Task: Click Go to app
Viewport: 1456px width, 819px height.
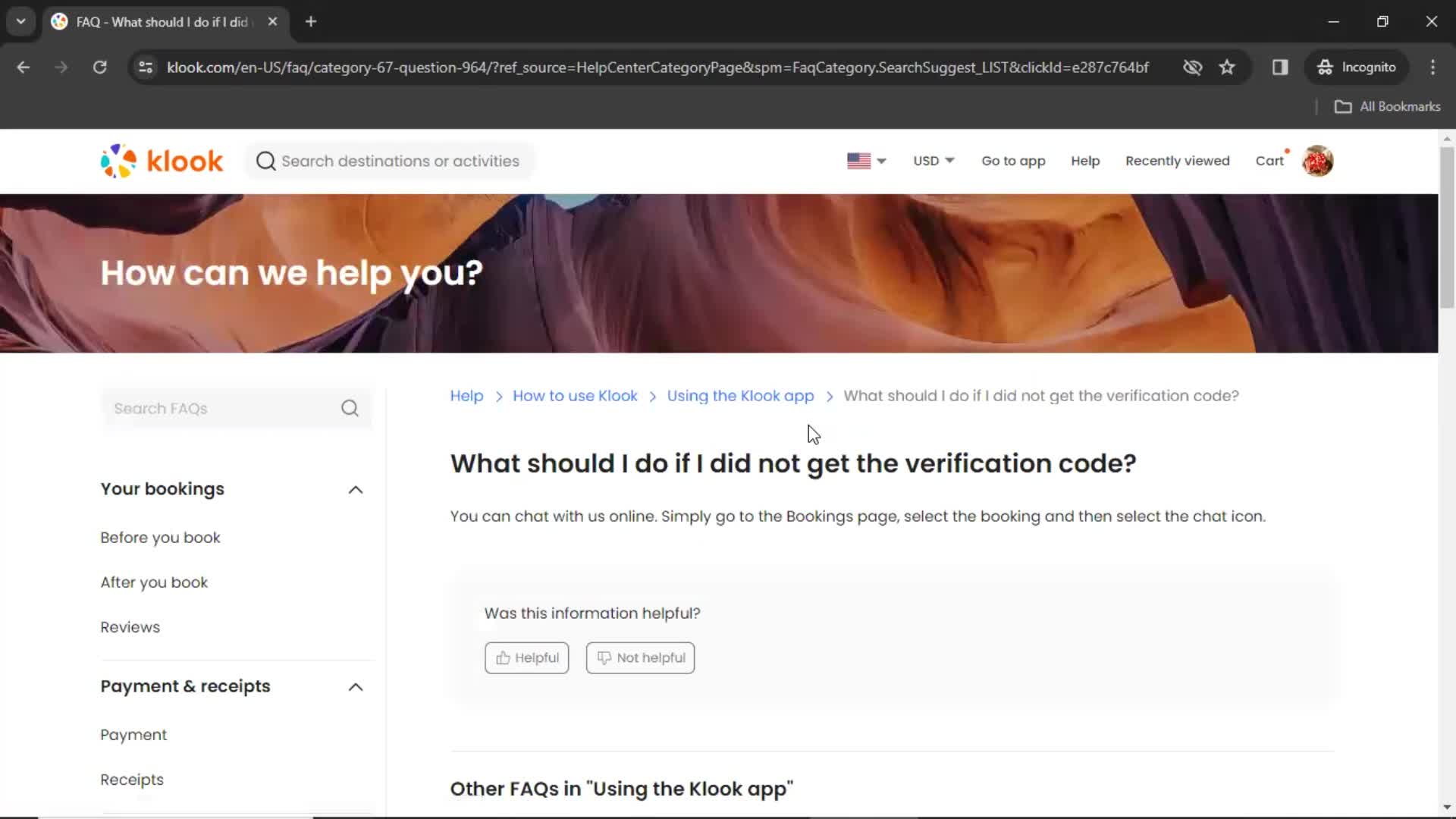Action: (x=1013, y=161)
